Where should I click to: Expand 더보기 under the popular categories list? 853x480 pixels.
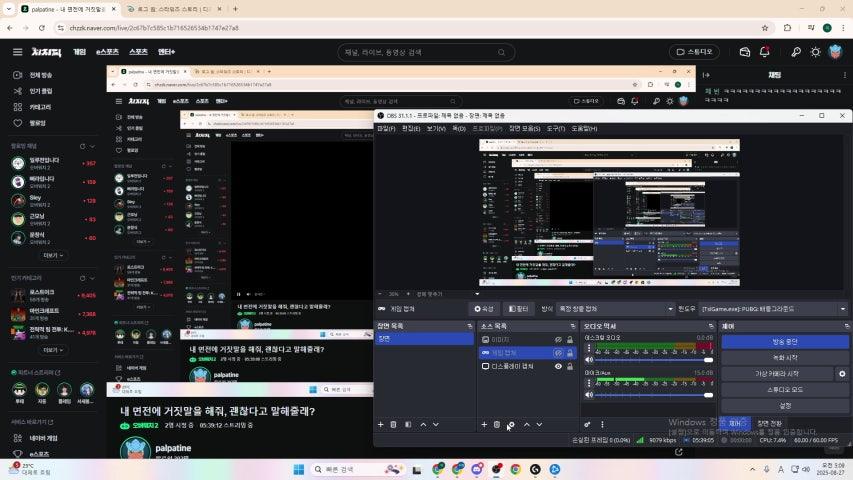[x=53, y=350]
